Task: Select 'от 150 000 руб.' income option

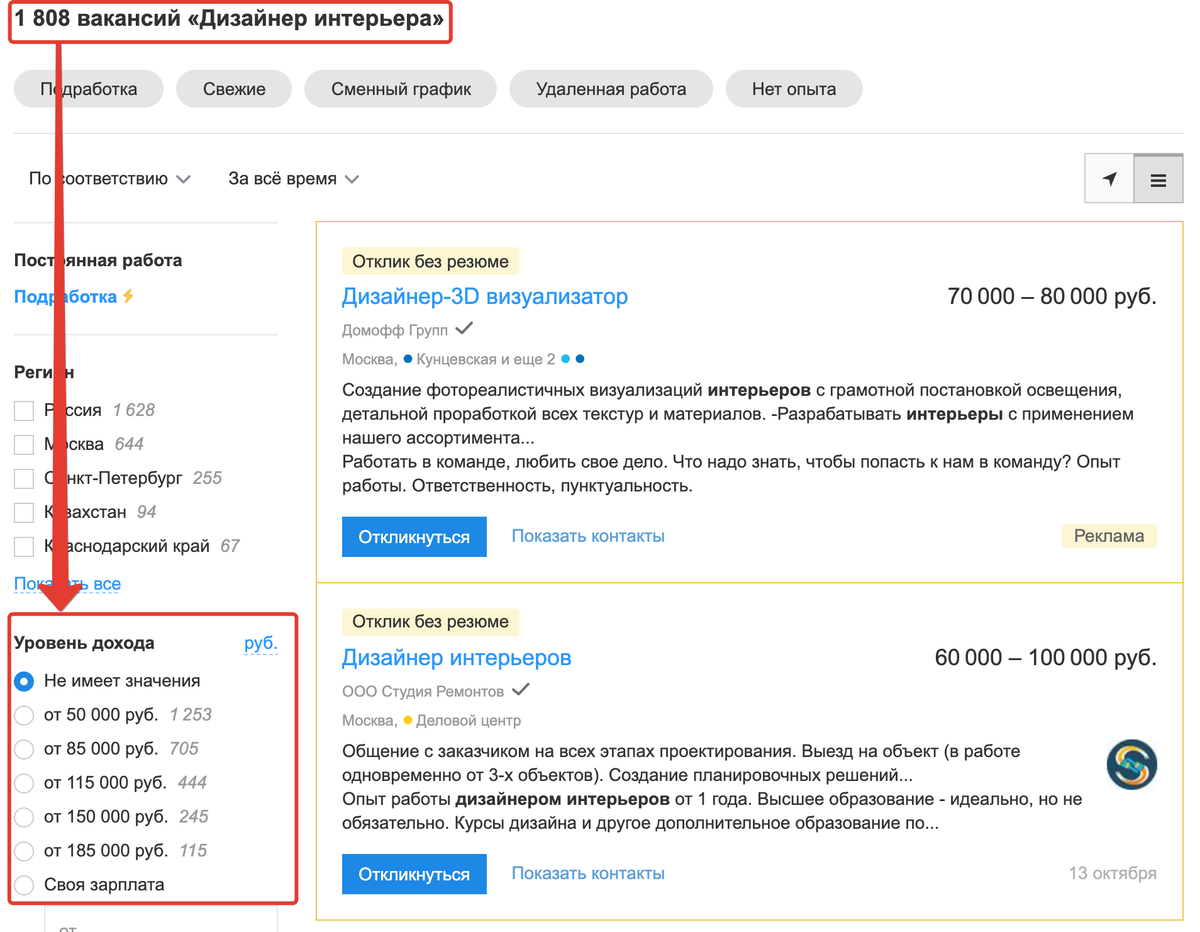Action: [x=24, y=817]
